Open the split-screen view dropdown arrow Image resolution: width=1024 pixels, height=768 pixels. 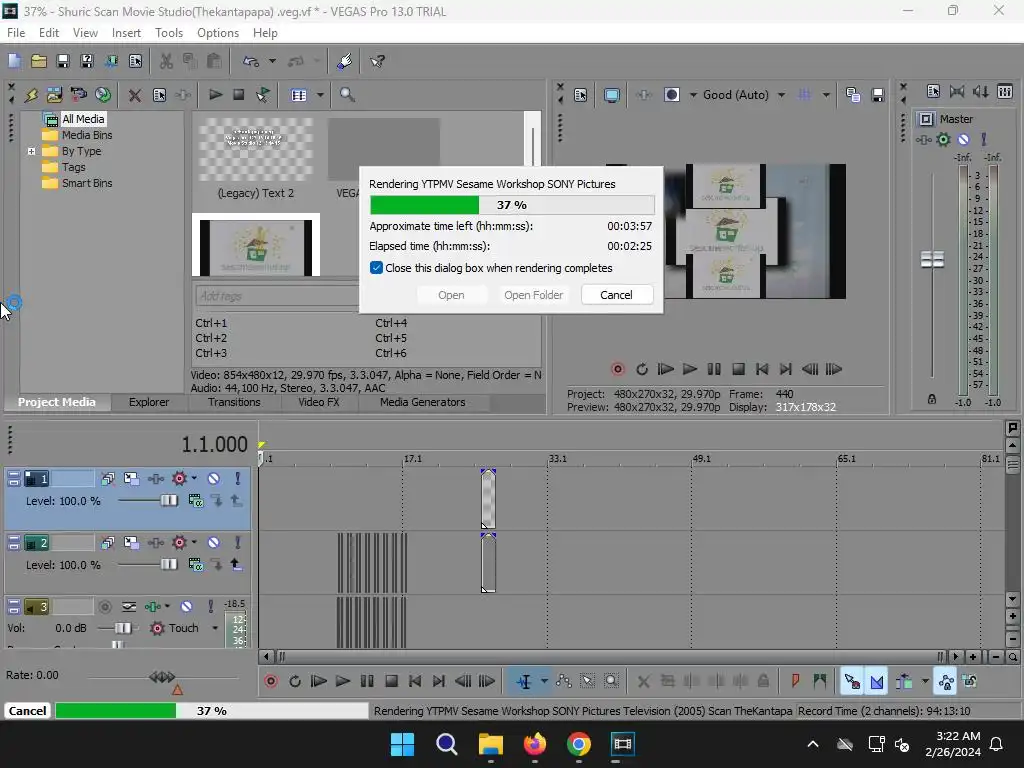click(x=693, y=95)
